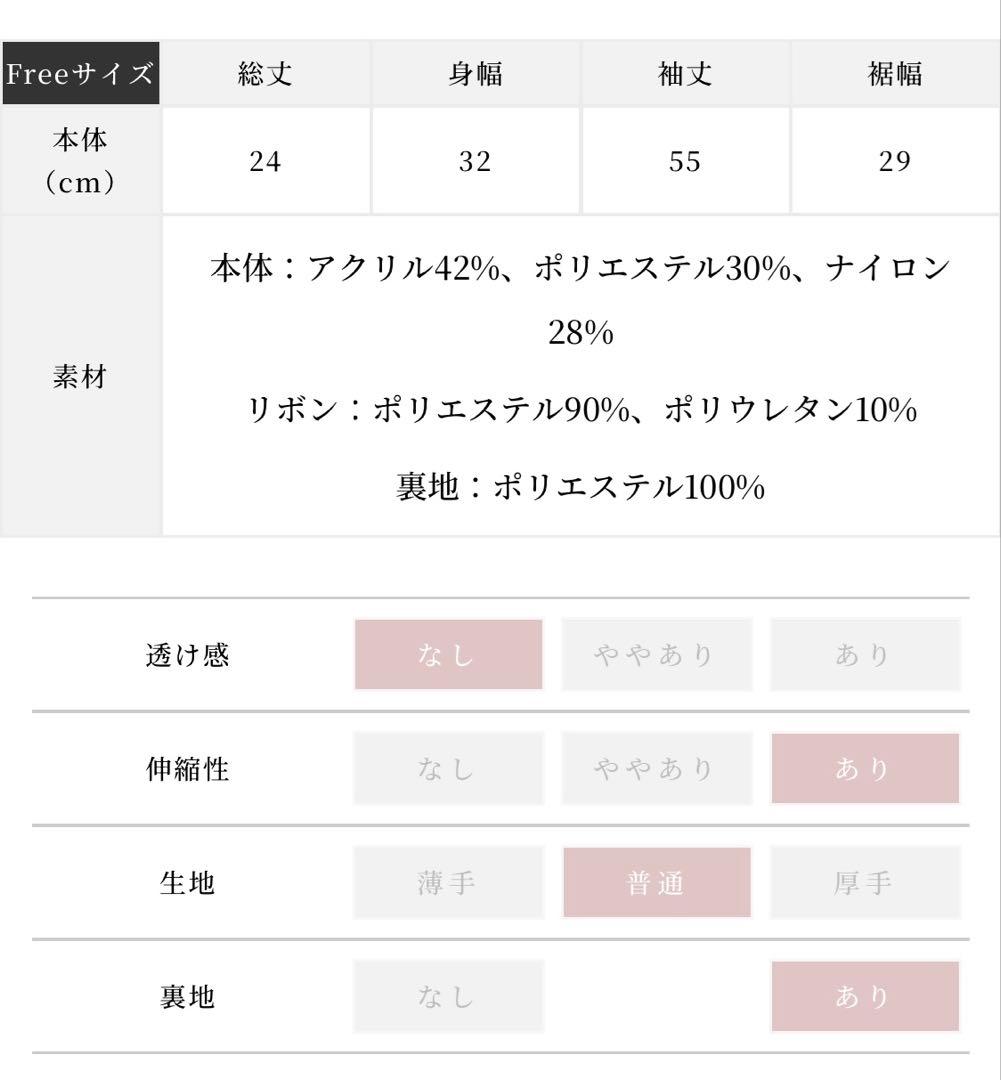Select the 身幅 column header
1001x1080 pixels.
point(476,74)
